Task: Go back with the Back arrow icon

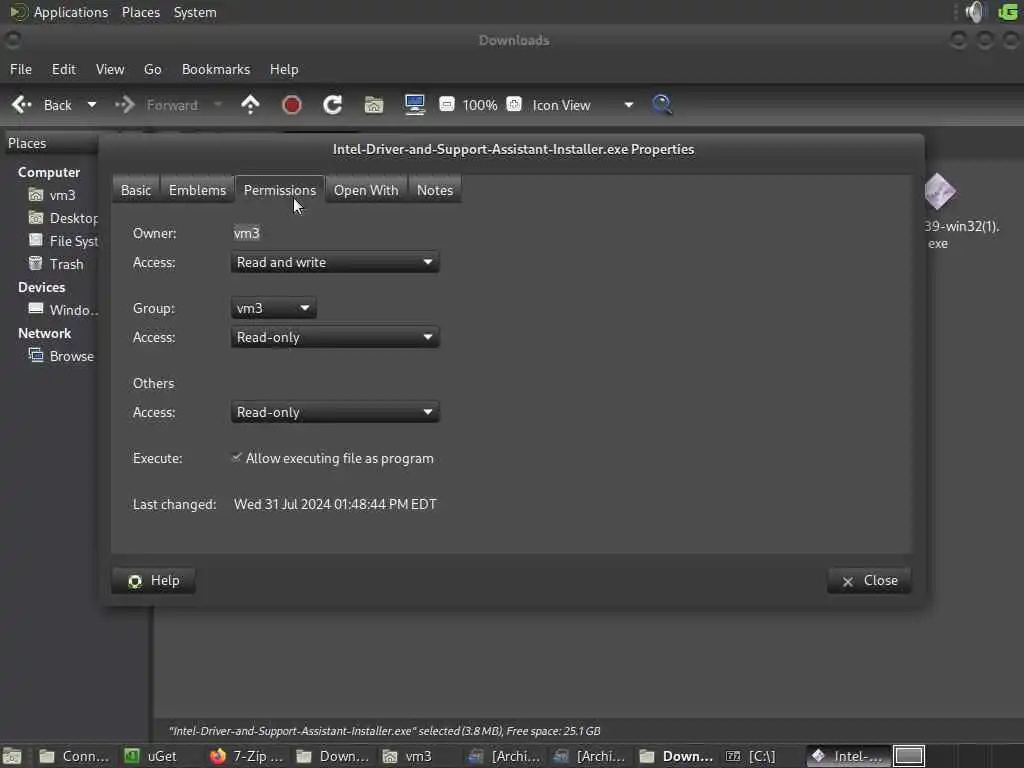Action: click(x=22, y=104)
